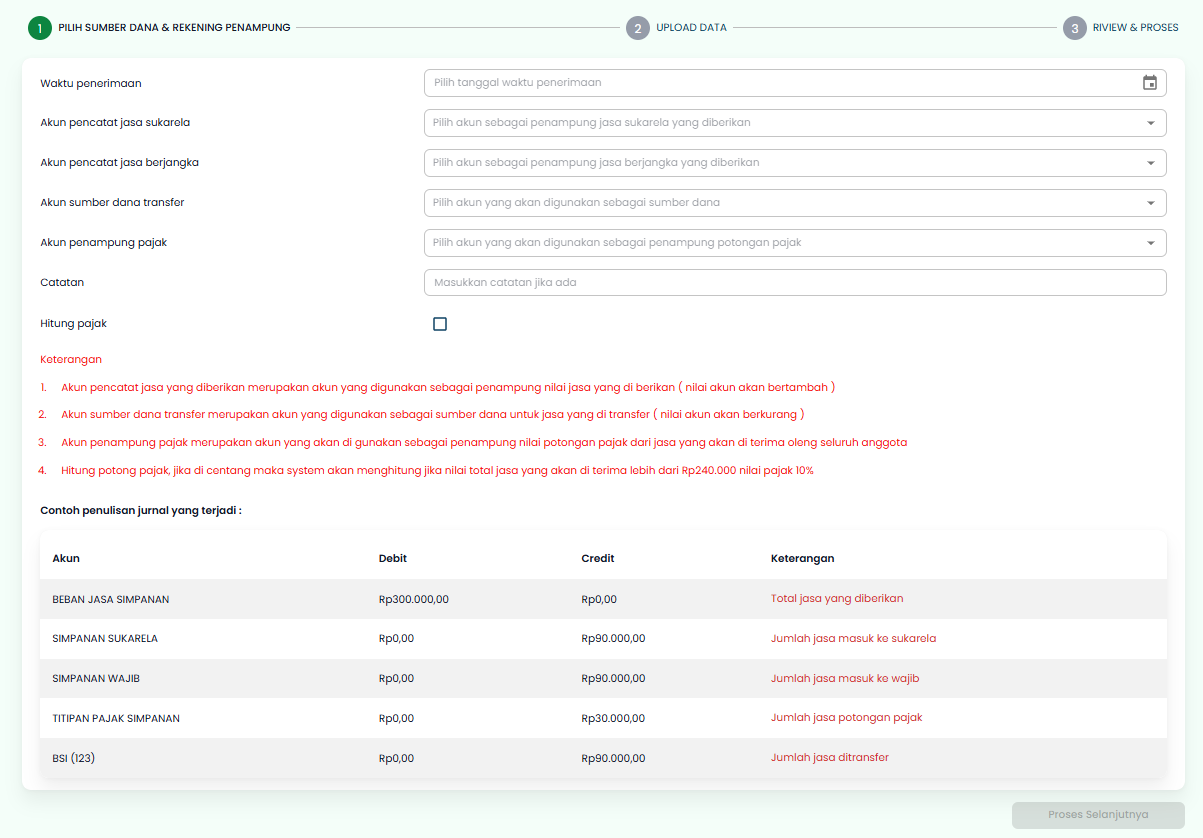This screenshot has height=838, width=1203.
Task: Select the Upload Data step label
Action: (x=691, y=28)
